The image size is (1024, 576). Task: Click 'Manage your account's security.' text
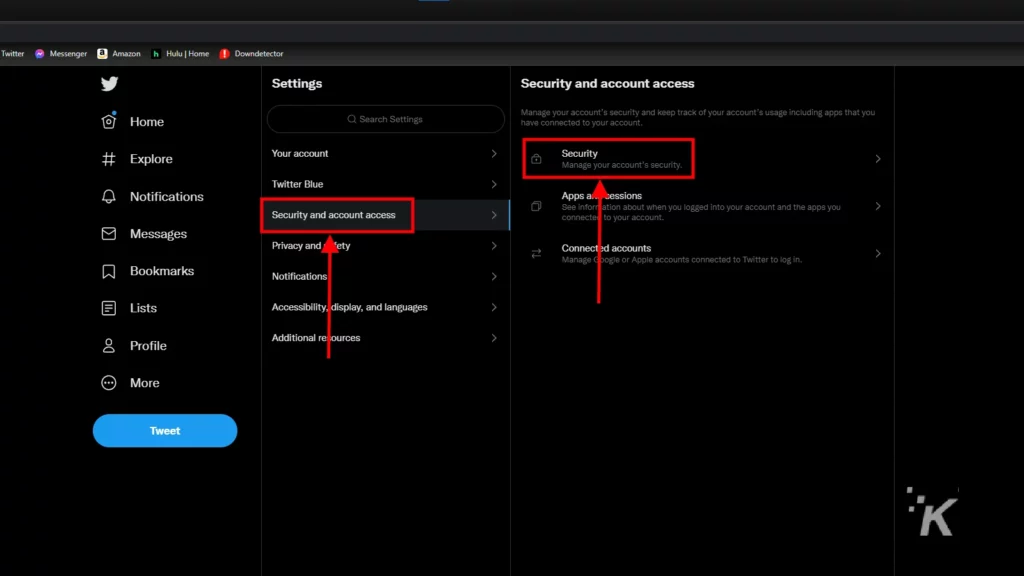click(x=622, y=165)
